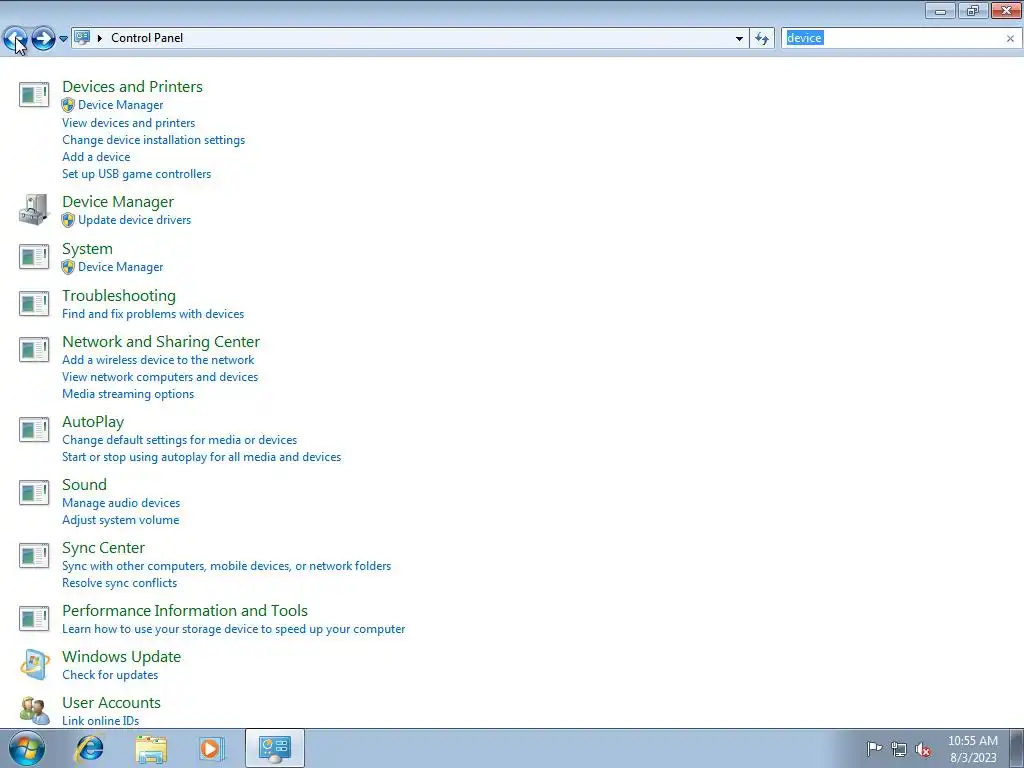The image size is (1024, 768).
Task: Click the Sound category icon
Action: click(34, 492)
